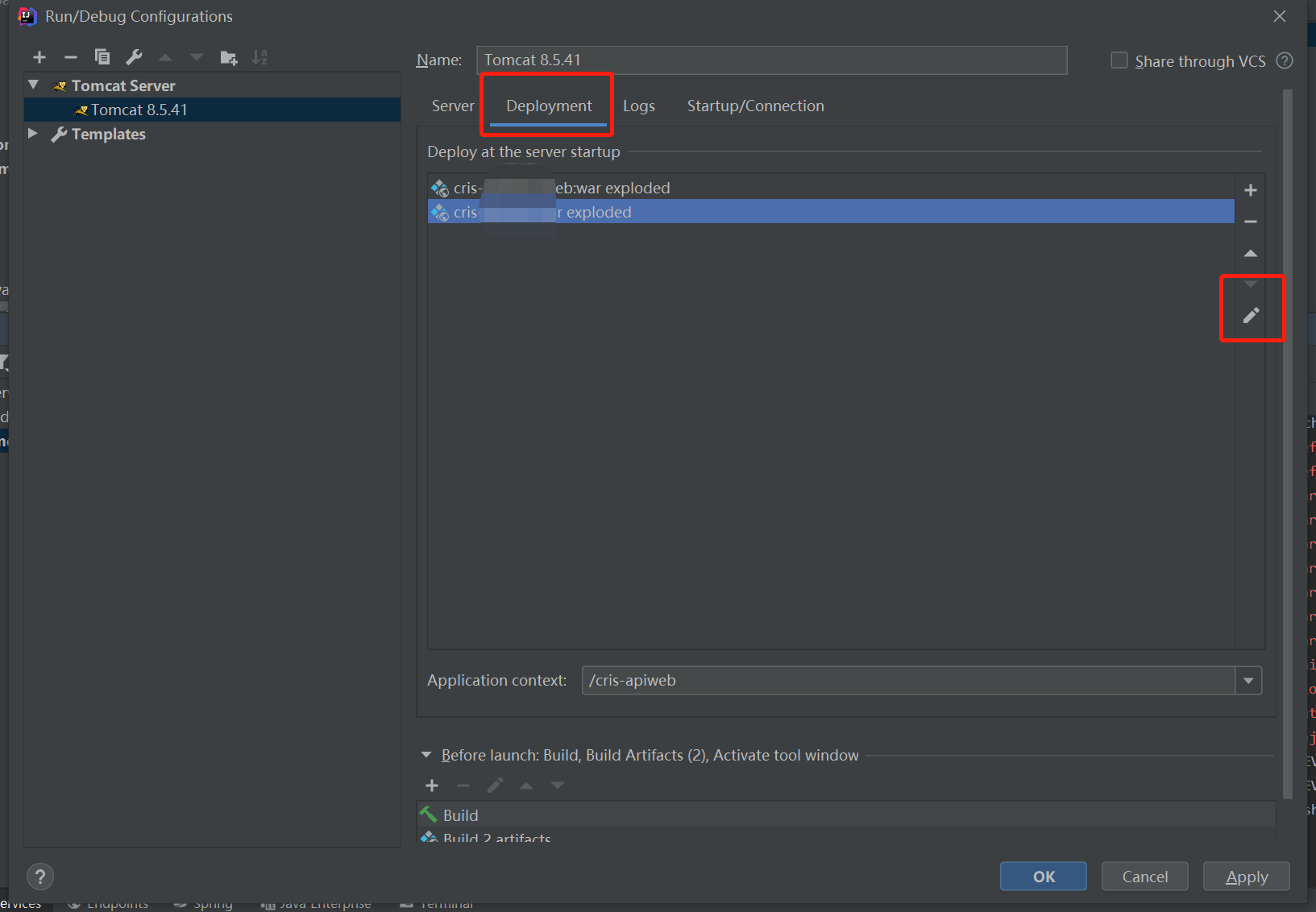Viewport: 1316px width, 912px height.
Task: Focus the Name input field
Action: coord(772,60)
